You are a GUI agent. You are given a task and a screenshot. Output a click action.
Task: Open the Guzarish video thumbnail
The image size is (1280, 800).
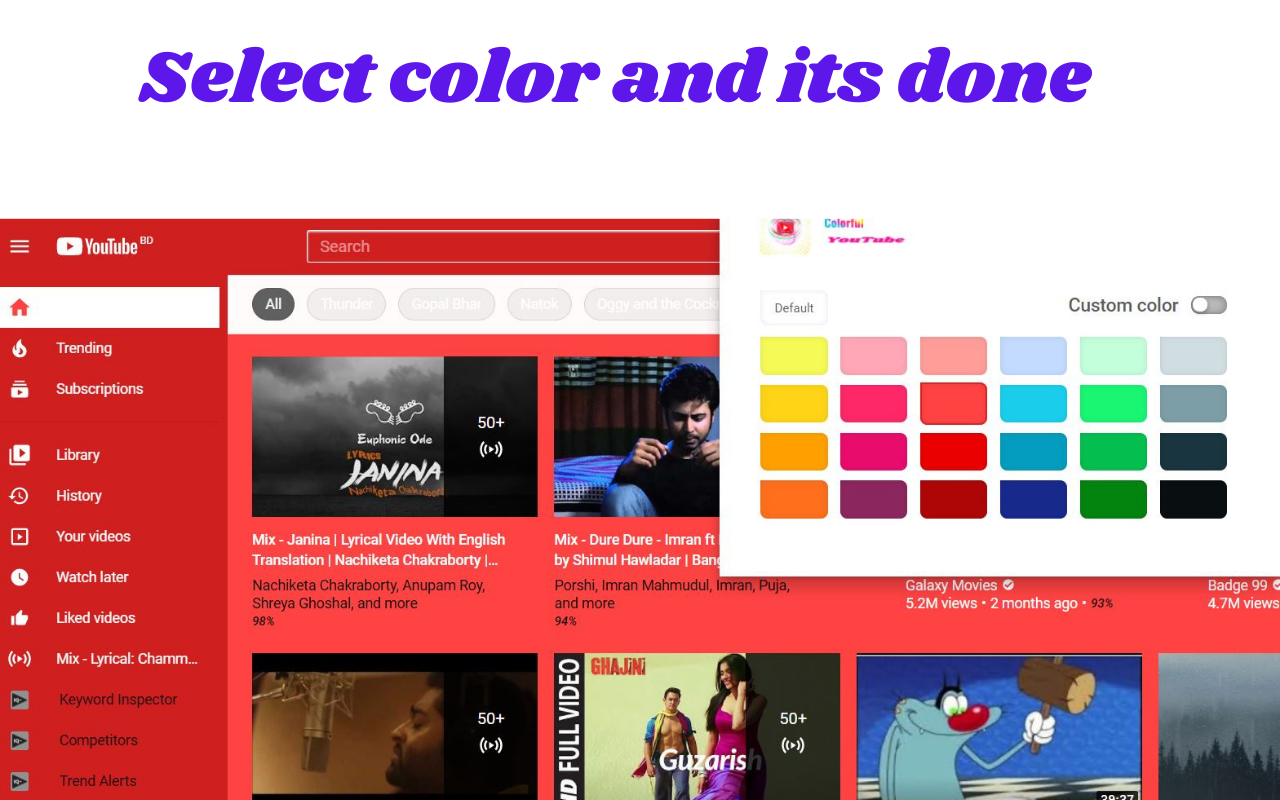697,727
